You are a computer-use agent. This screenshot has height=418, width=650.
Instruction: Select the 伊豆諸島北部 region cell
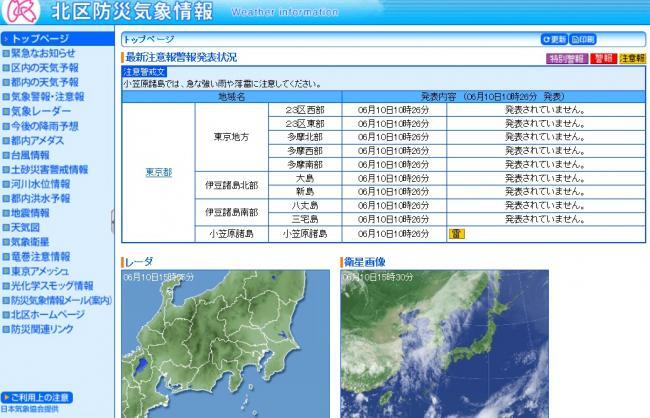pos(232,185)
